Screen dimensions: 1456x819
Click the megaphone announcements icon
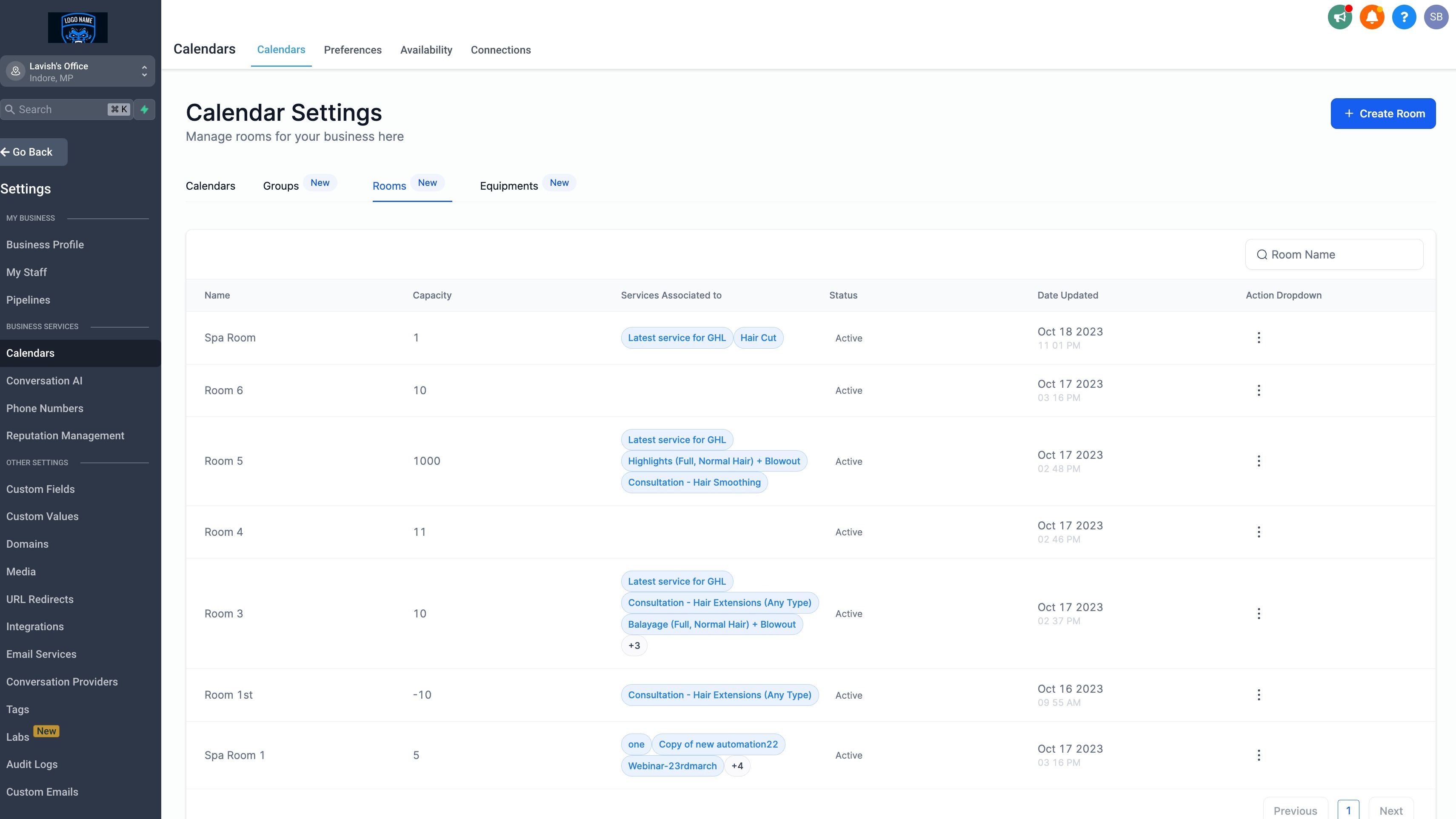tap(1339, 17)
